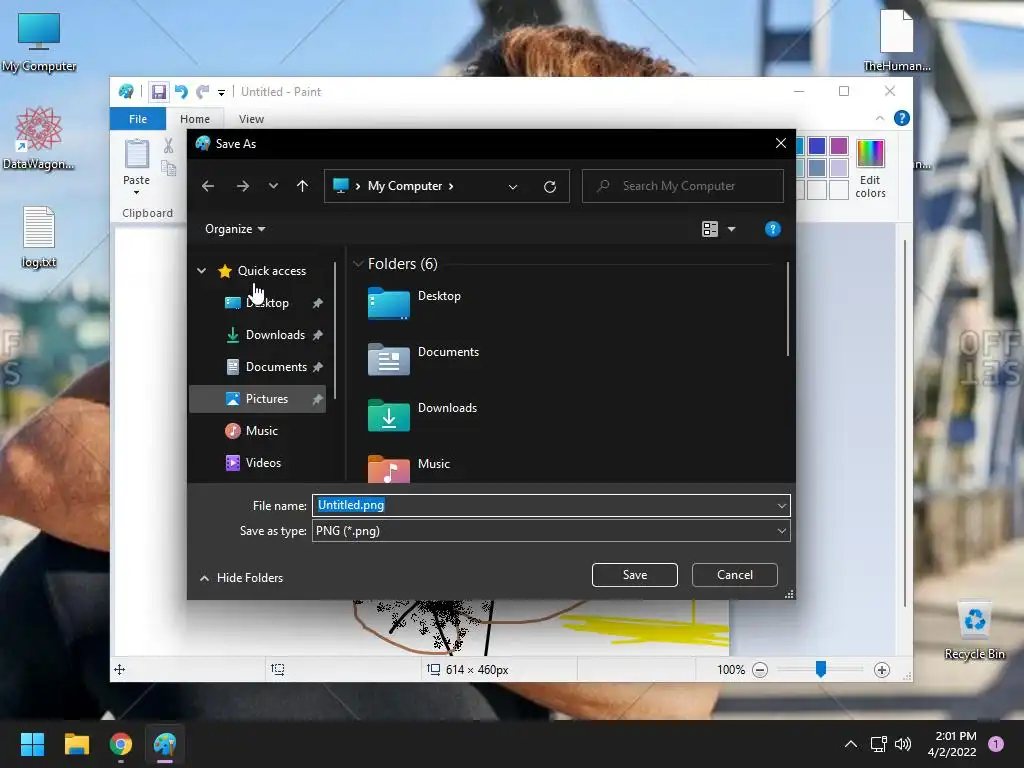Viewport: 1024px width, 768px height.
Task: Open the Customize Quick Access Toolbar dropdown in Paint
Action: coord(221,92)
